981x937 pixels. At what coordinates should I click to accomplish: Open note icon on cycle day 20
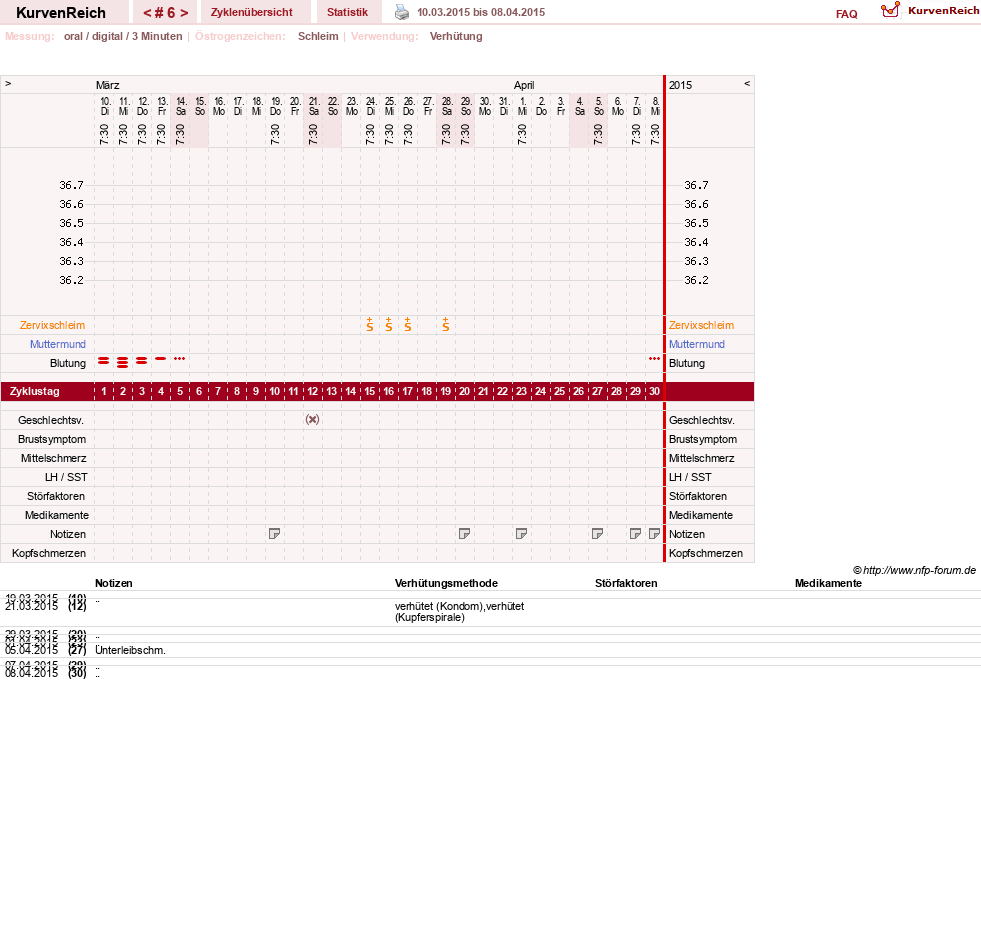(x=464, y=534)
